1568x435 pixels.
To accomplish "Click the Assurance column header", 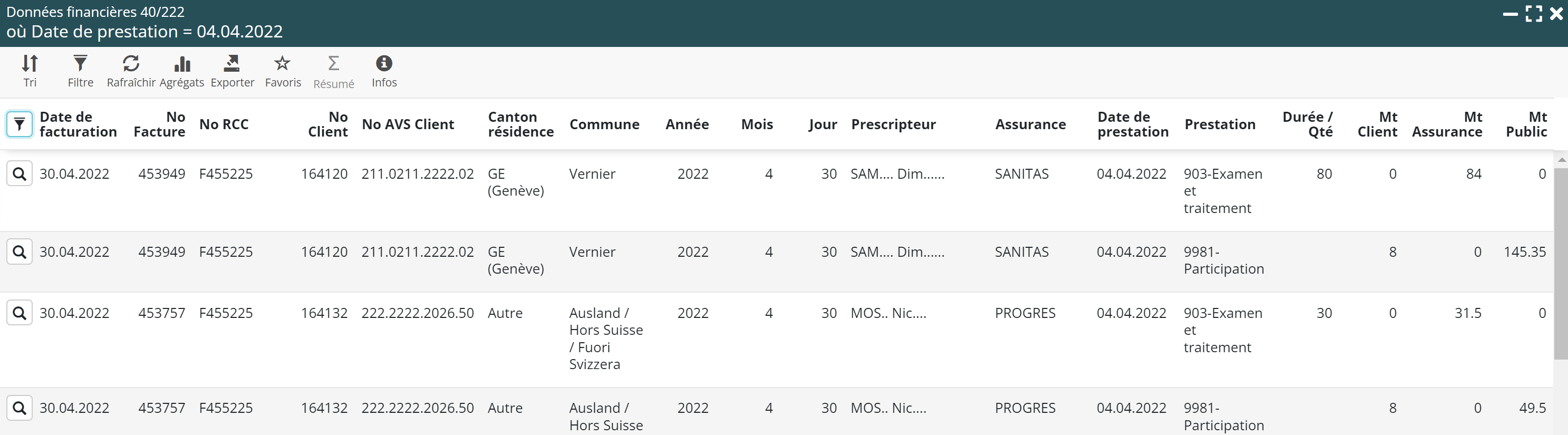I will pyautogui.click(x=1030, y=124).
